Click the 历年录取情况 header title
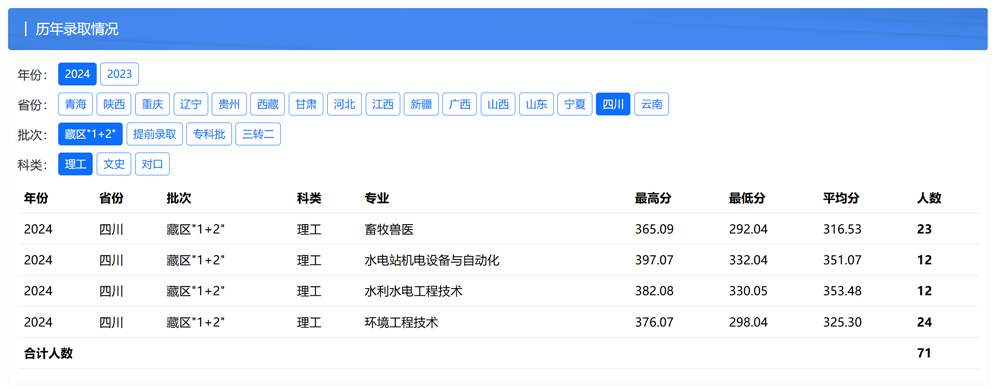Viewport: 1000px width, 389px height. click(77, 29)
